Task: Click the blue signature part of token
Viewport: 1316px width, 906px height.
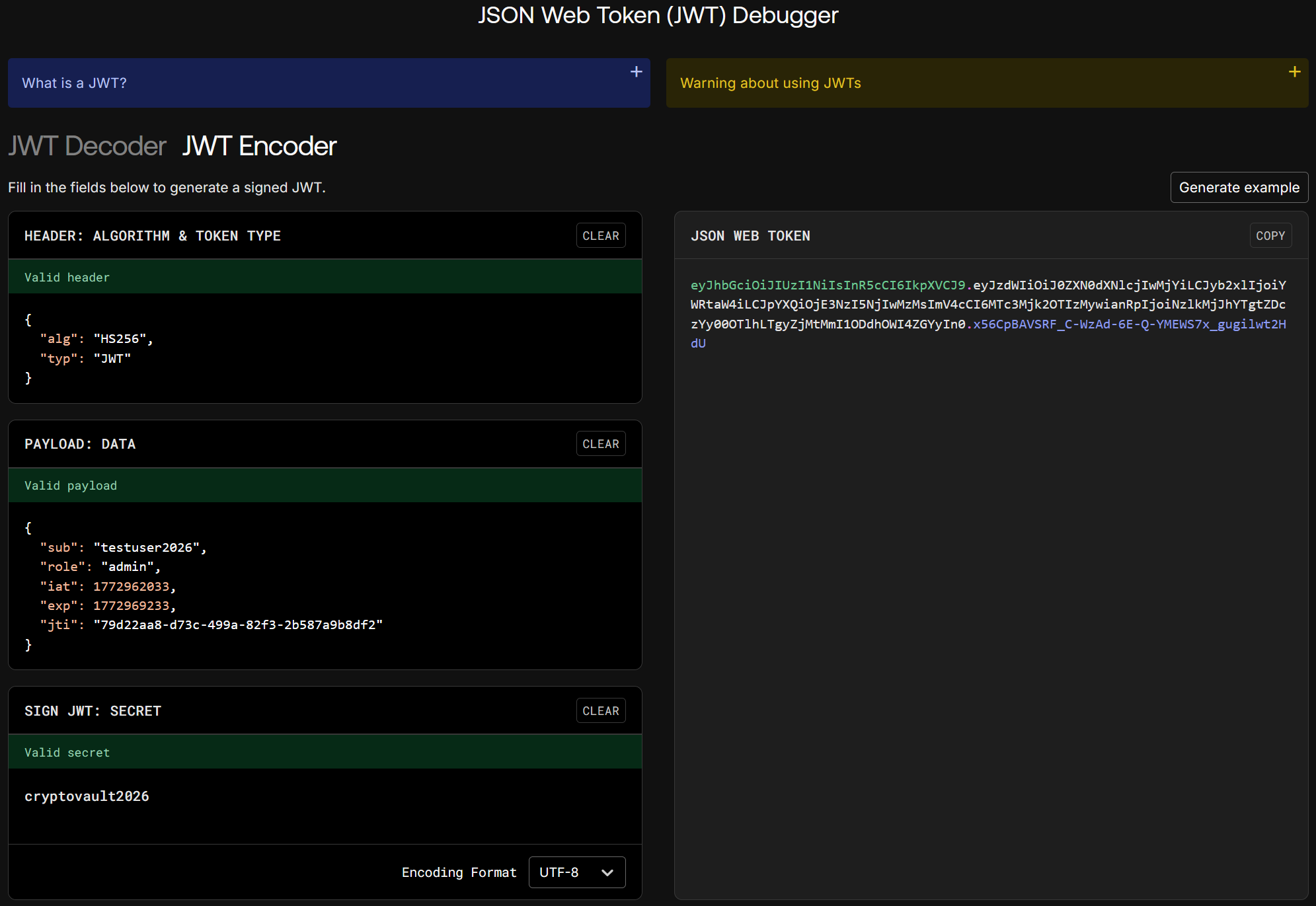Action: (x=1128, y=324)
